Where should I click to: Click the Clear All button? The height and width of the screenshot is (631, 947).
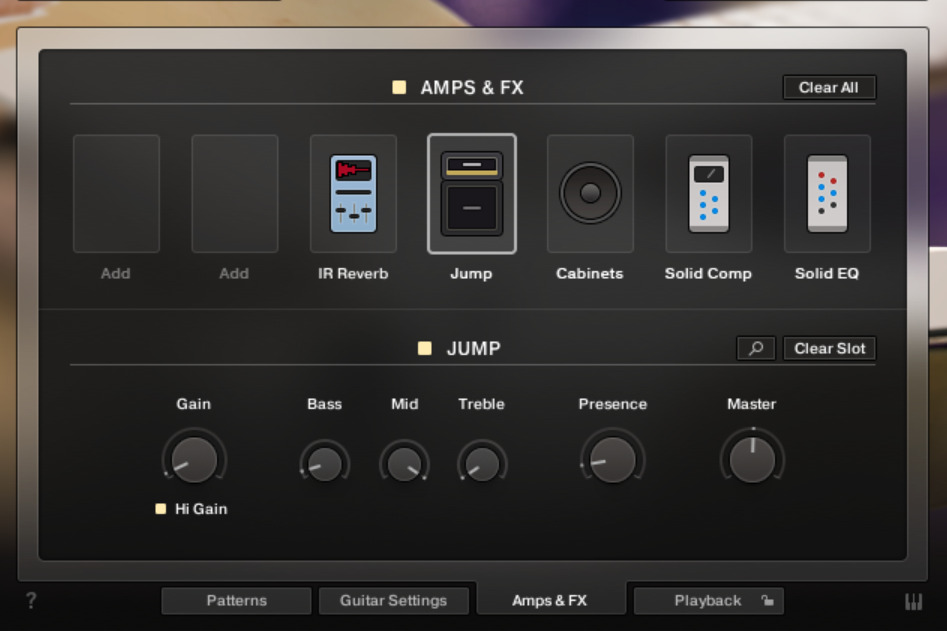coord(829,88)
